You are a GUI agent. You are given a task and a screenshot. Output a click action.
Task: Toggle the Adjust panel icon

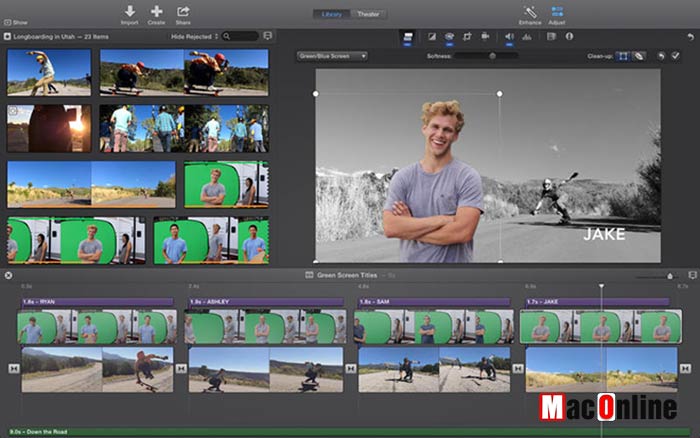pyautogui.click(x=557, y=12)
